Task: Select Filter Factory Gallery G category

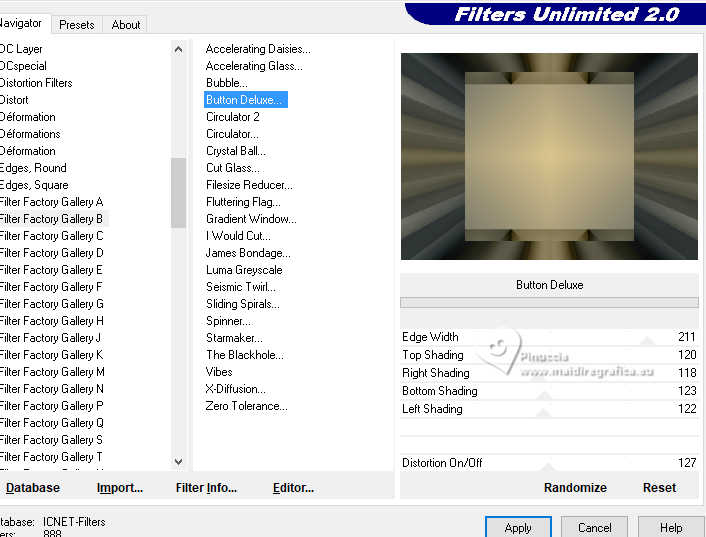Action: (51, 304)
